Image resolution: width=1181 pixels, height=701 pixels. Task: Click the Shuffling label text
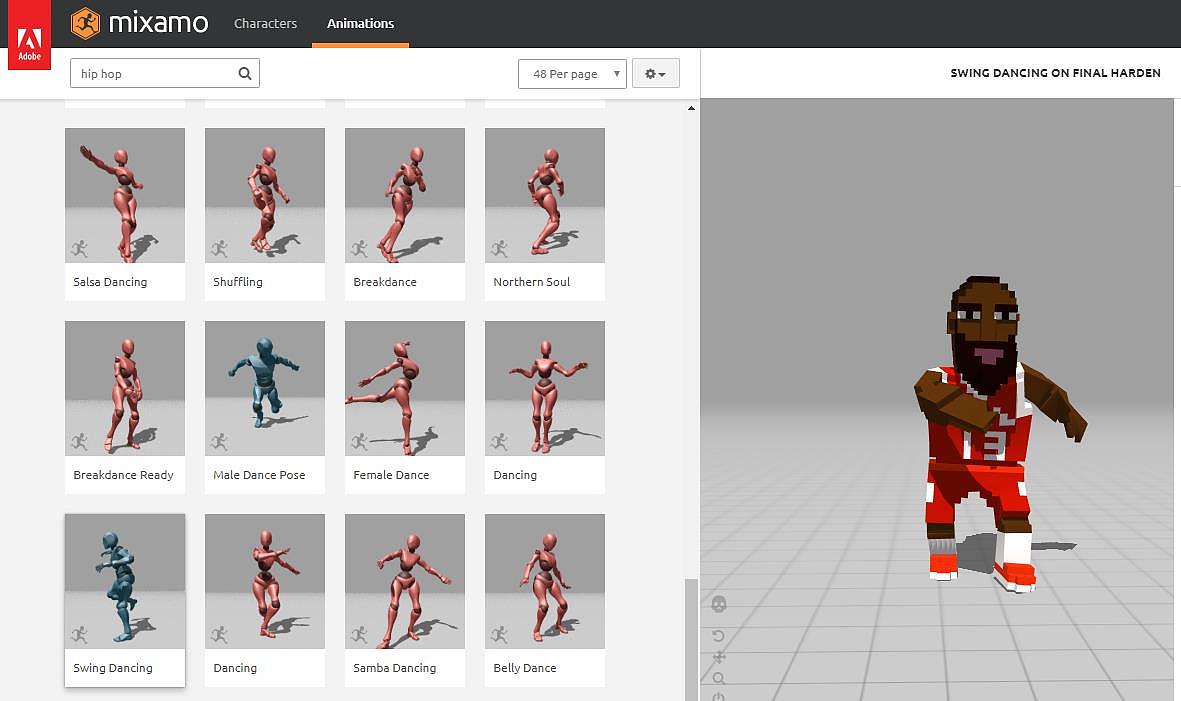point(238,282)
